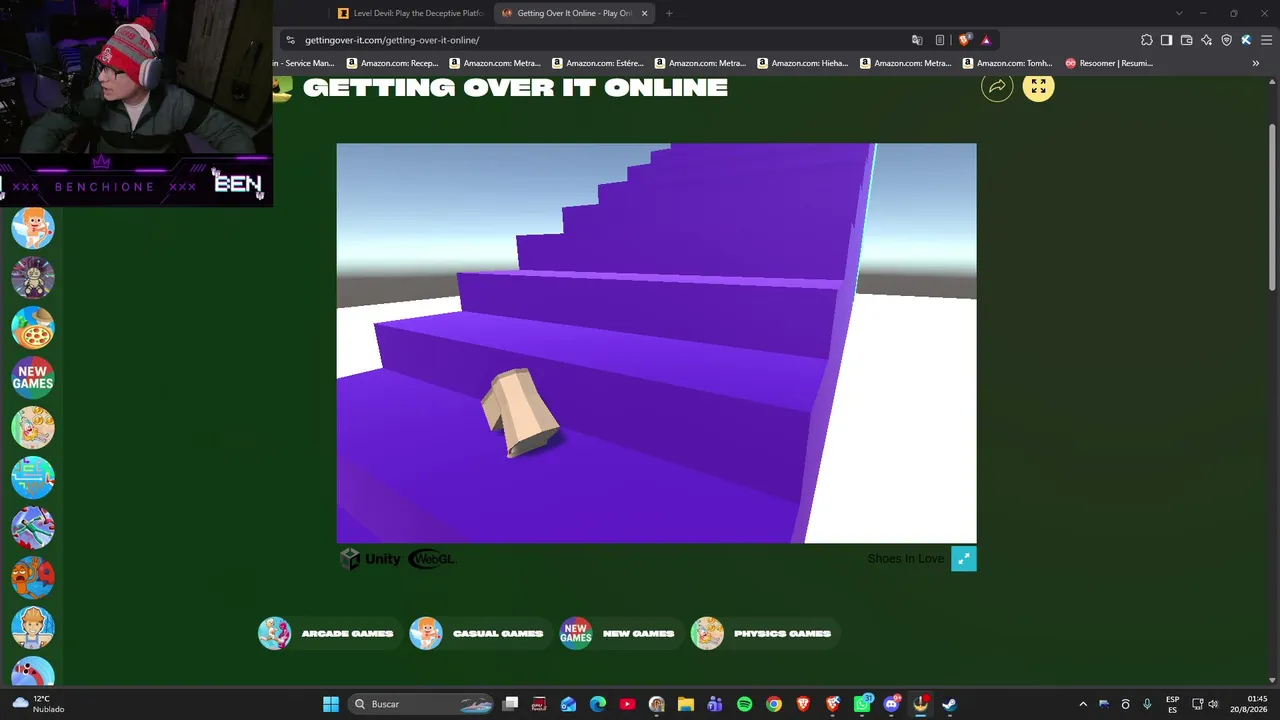Open Casual Games category
Screen dimensions: 1280x720
tap(480, 633)
